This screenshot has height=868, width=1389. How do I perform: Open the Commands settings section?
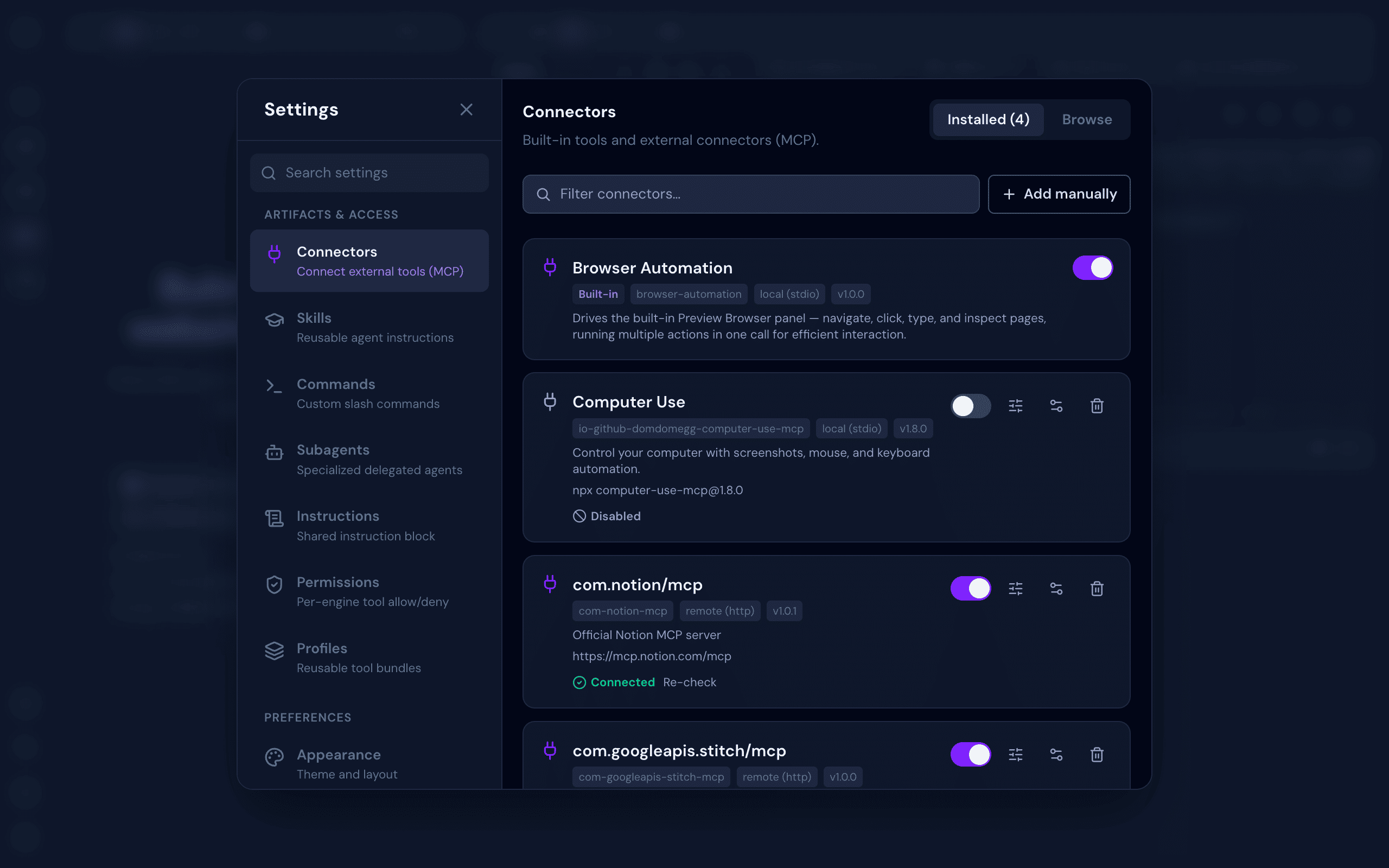click(369, 393)
